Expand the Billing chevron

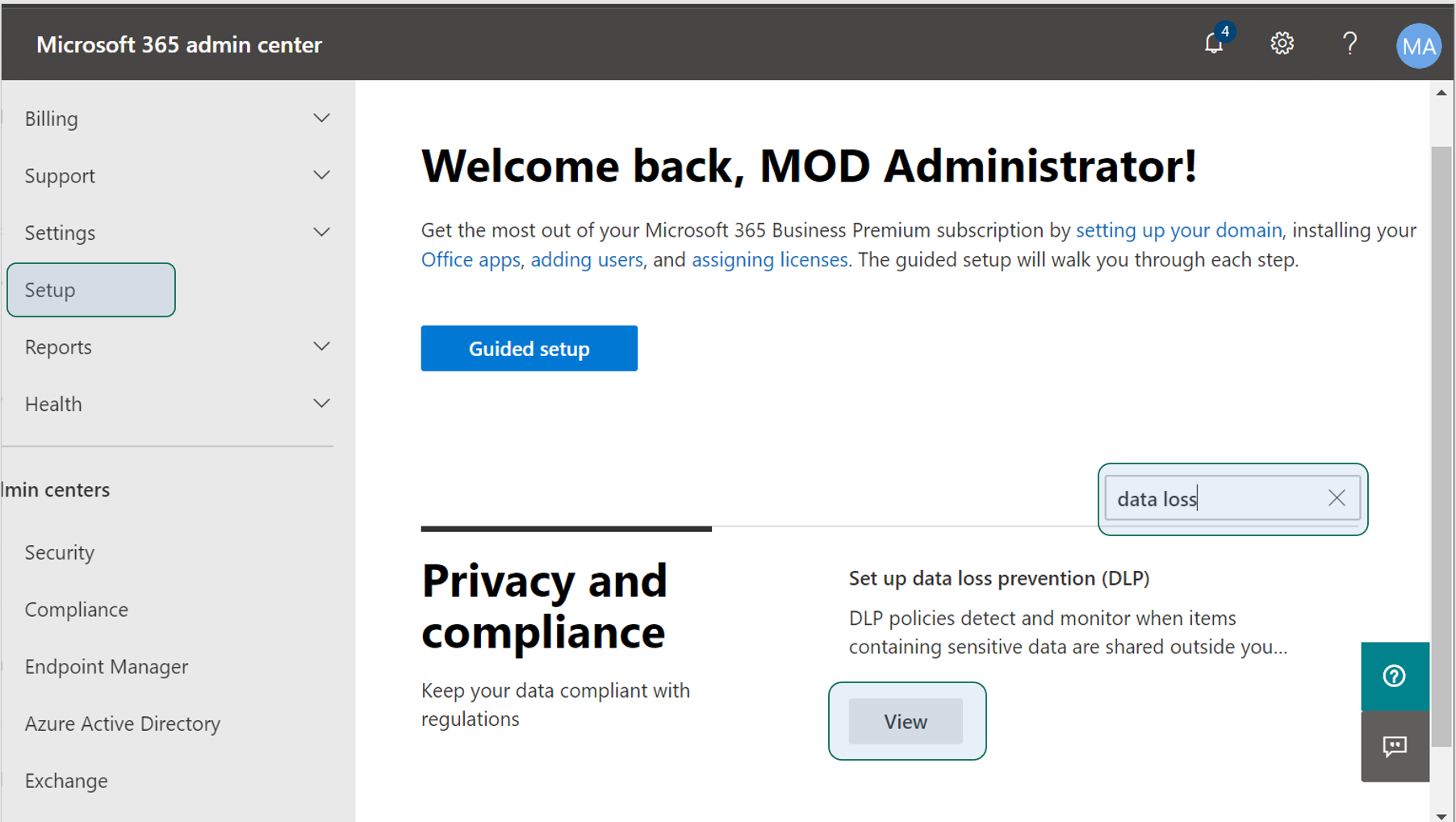pos(321,119)
